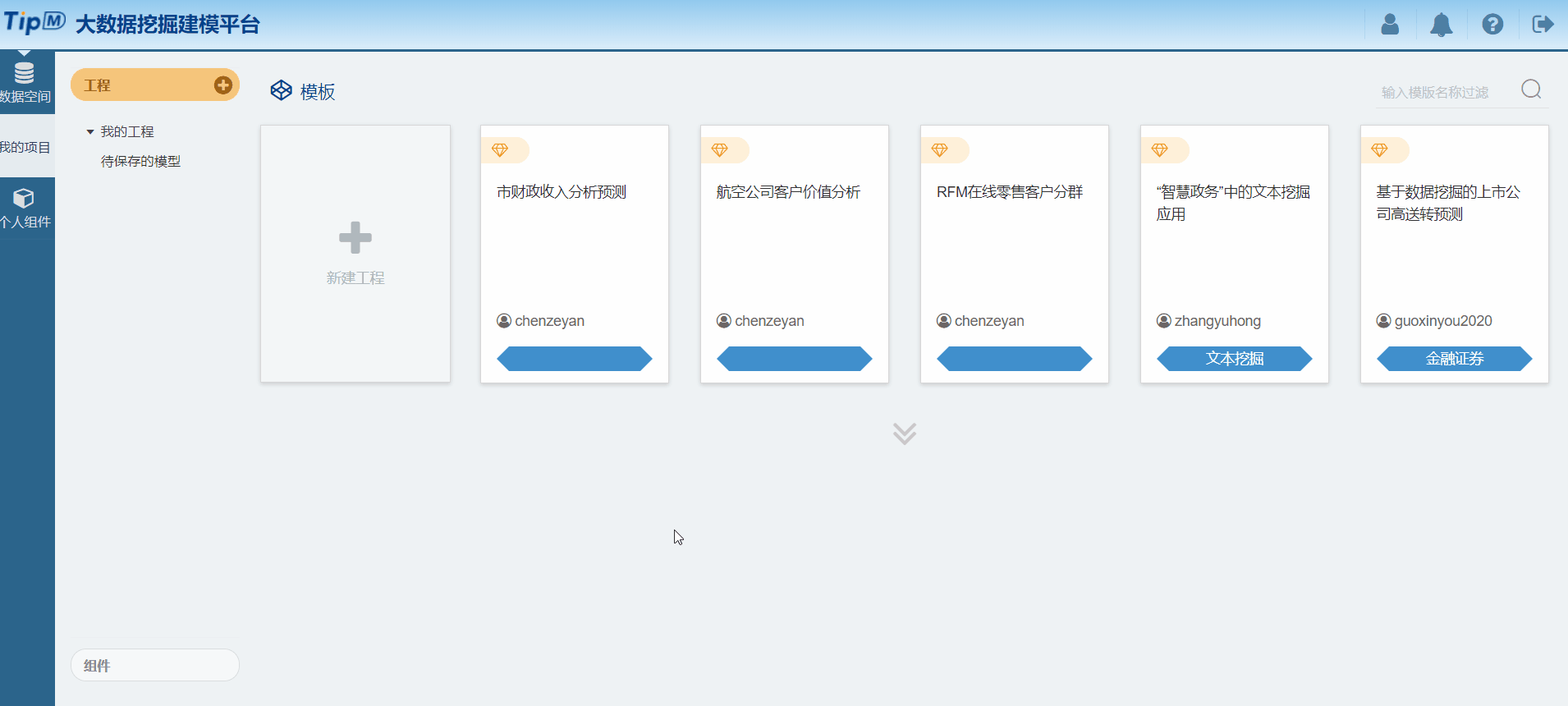Open the user profile icon

pyautogui.click(x=1389, y=25)
